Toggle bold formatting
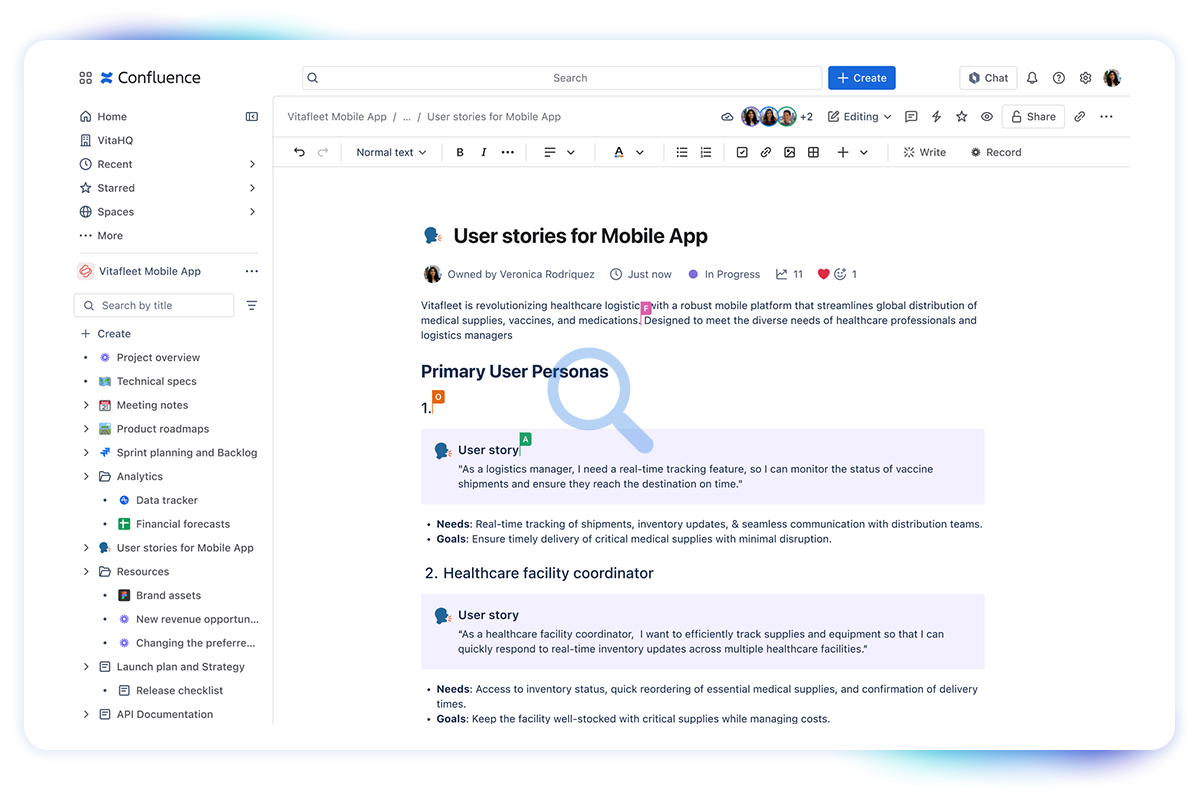Image resolution: width=1200 pixels, height=800 pixels. click(460, 153)
